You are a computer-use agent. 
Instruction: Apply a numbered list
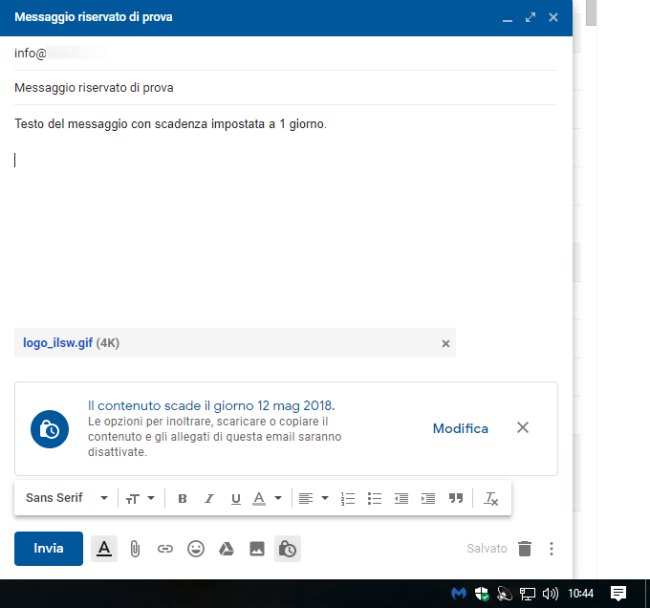point(347,498)
